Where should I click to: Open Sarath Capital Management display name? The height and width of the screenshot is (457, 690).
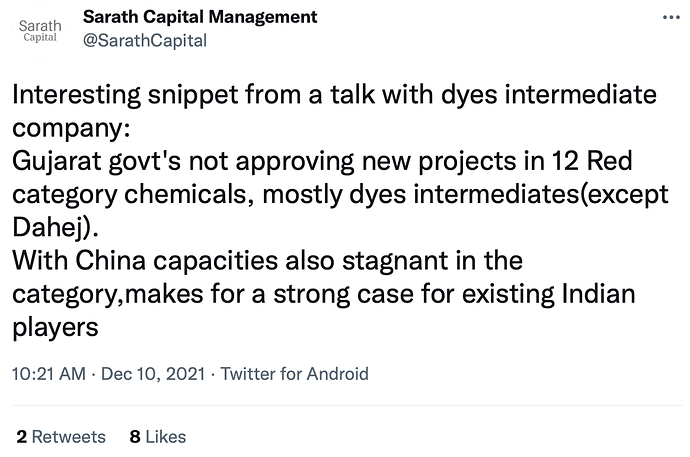200,17
